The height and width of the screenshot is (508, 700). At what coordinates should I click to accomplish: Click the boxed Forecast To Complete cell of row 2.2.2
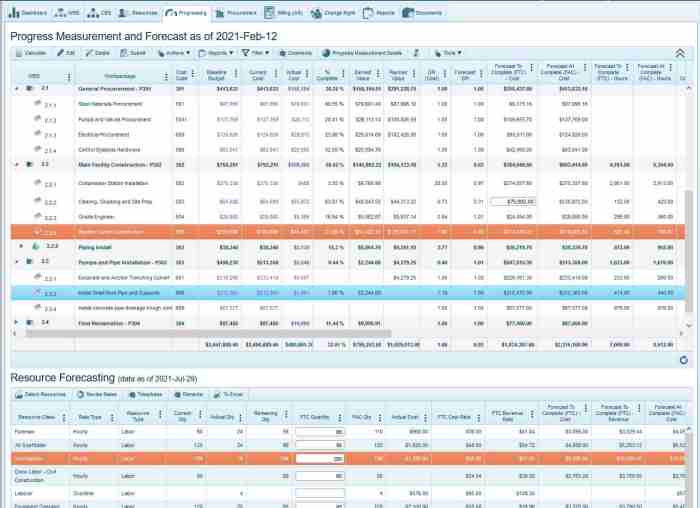click(513, 202)
